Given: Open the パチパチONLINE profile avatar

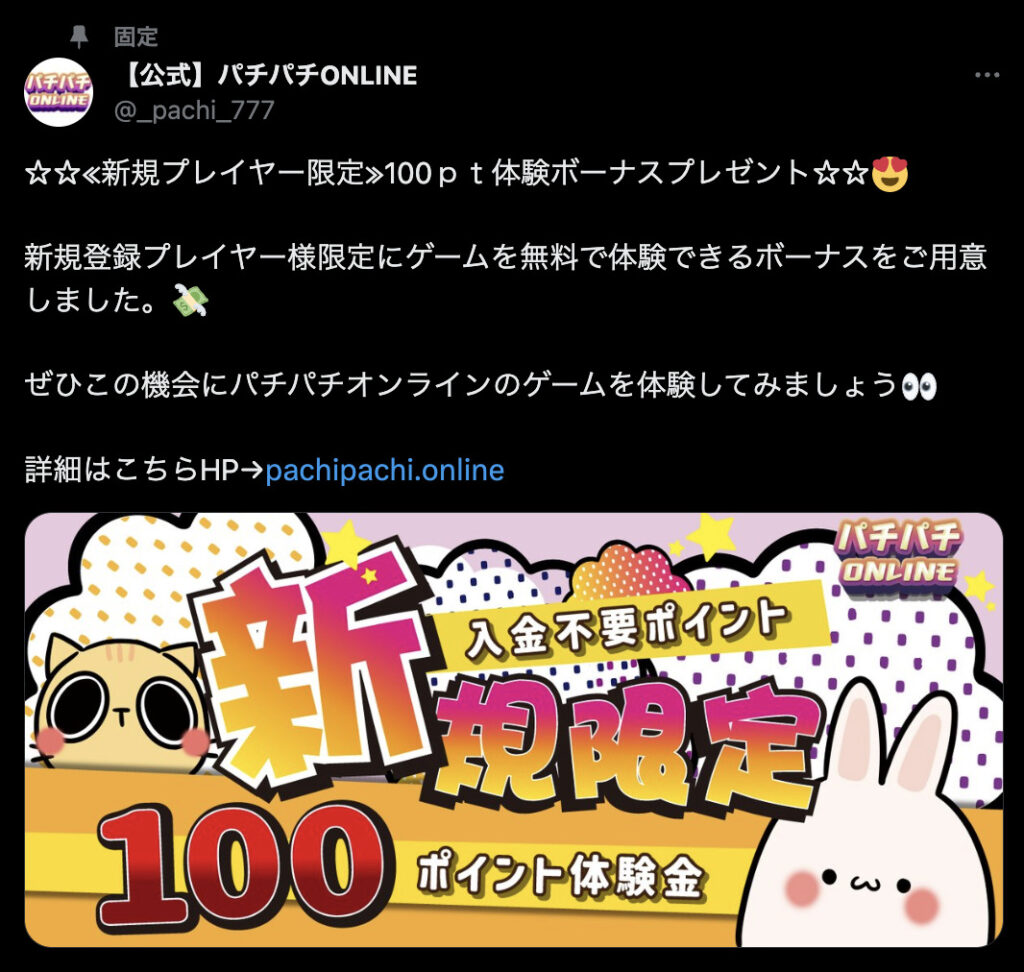Looking at the screenshot, I should click(x=58, y=92).
